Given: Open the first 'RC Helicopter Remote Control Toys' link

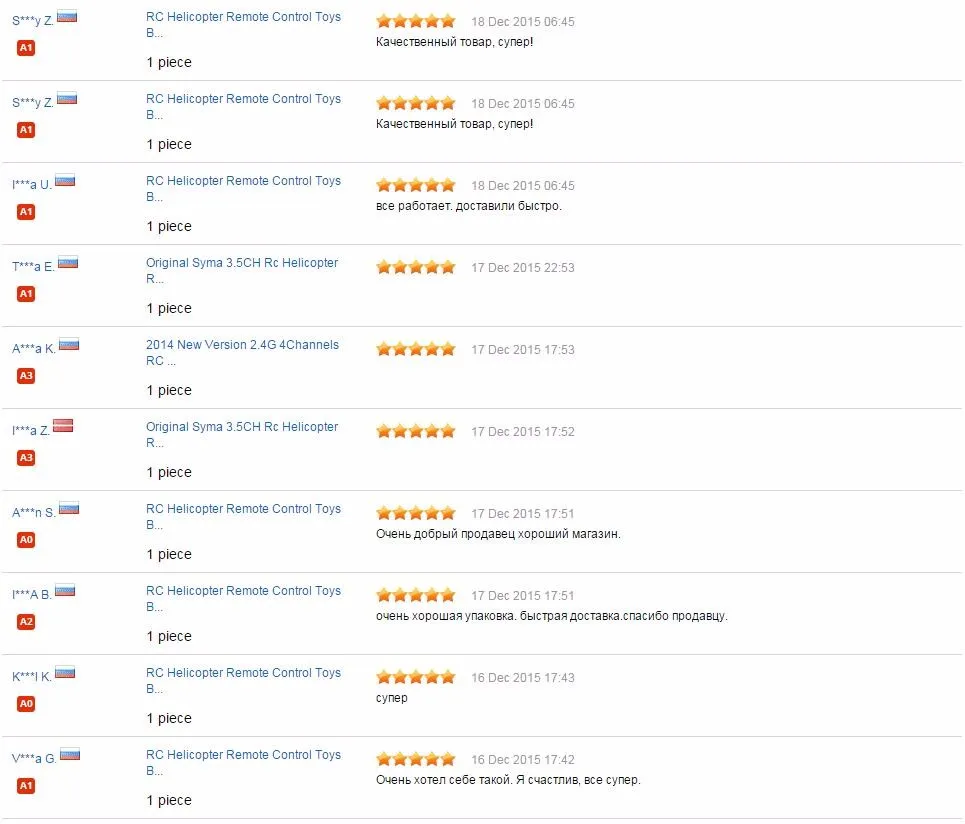Looking at the screenshot, I should (243, 25).
